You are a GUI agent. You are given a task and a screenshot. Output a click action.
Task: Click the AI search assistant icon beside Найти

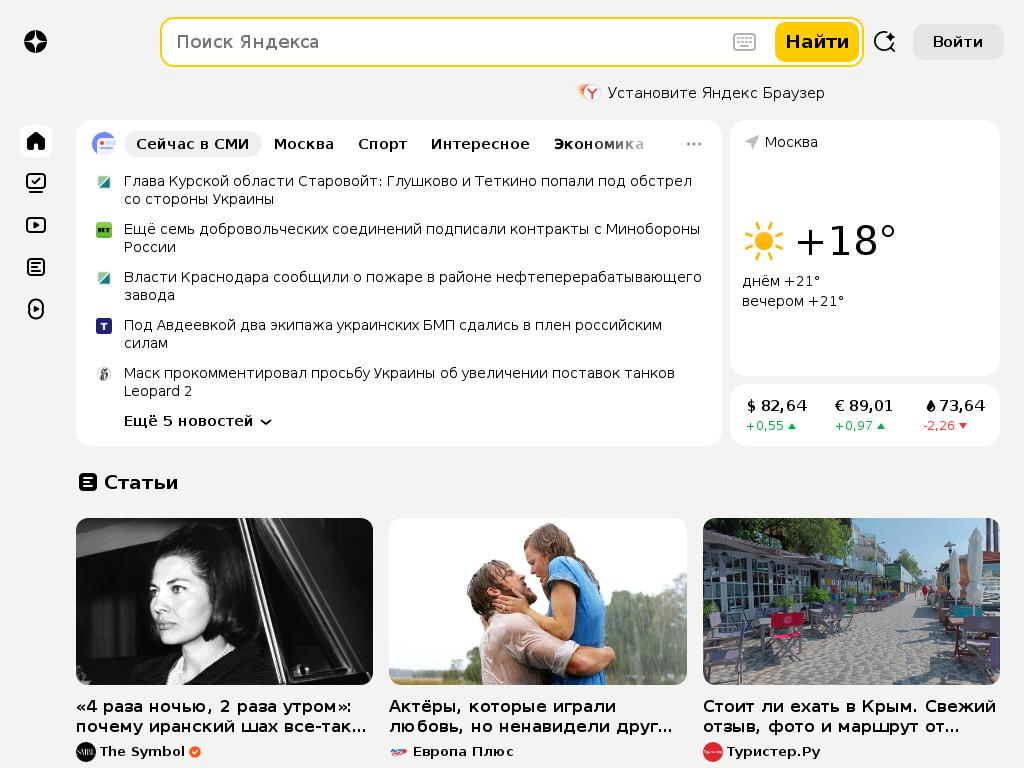pos(884,42)
